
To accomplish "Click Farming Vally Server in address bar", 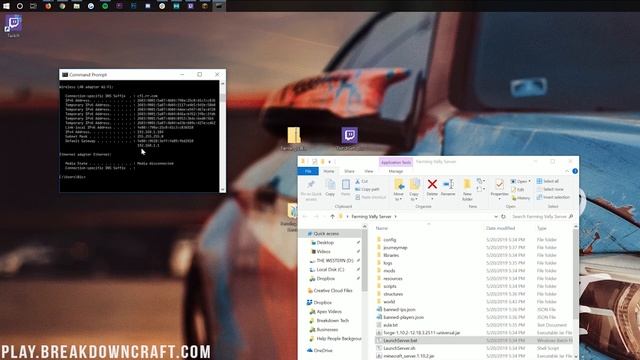I will 371,216.
